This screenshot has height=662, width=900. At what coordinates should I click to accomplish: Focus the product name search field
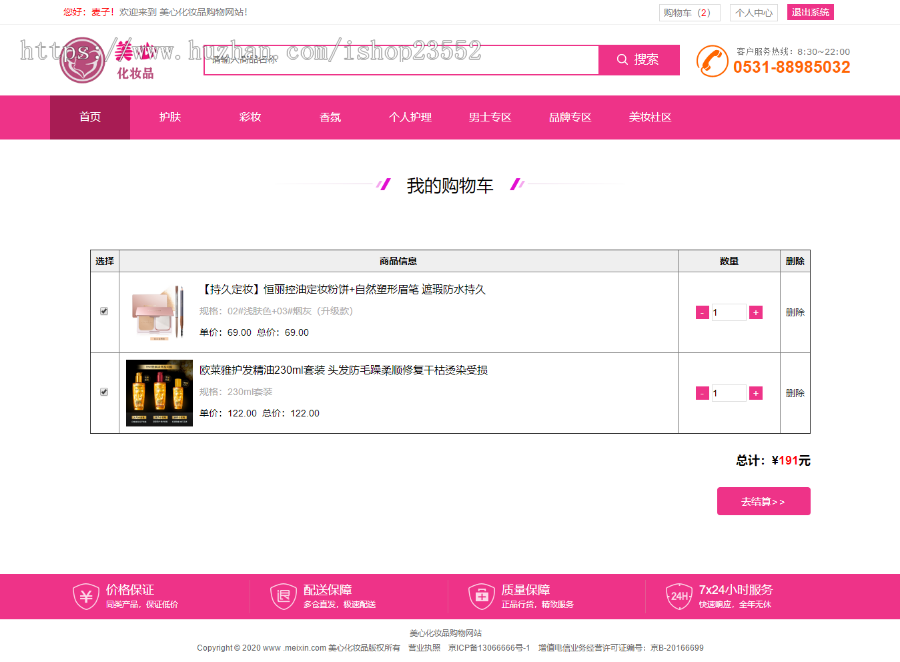pos(401,60)
